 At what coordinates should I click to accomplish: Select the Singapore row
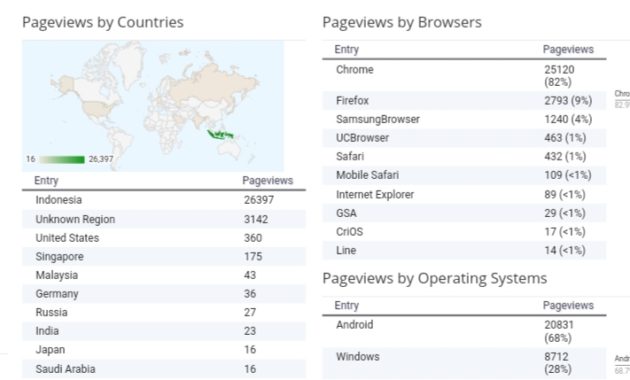[164, 256]
